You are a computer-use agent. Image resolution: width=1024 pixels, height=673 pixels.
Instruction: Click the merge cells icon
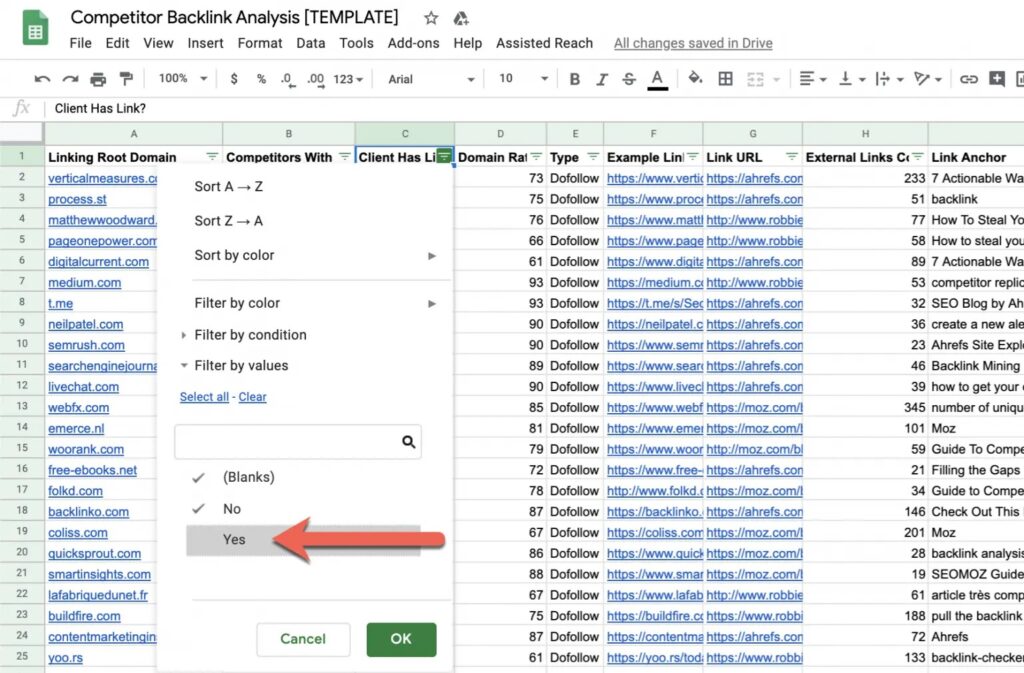(x=756, y=79)
